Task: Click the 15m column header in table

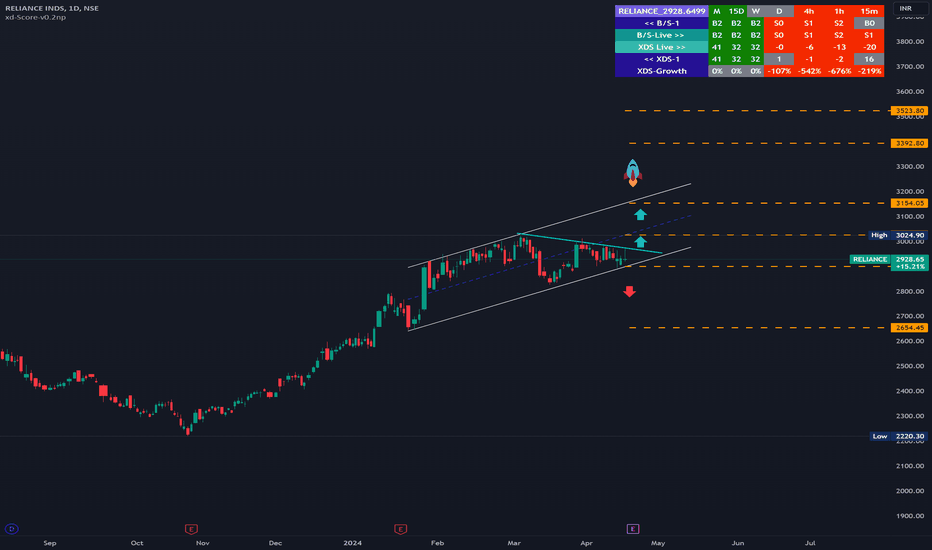Action: click(x=869, y=11)
